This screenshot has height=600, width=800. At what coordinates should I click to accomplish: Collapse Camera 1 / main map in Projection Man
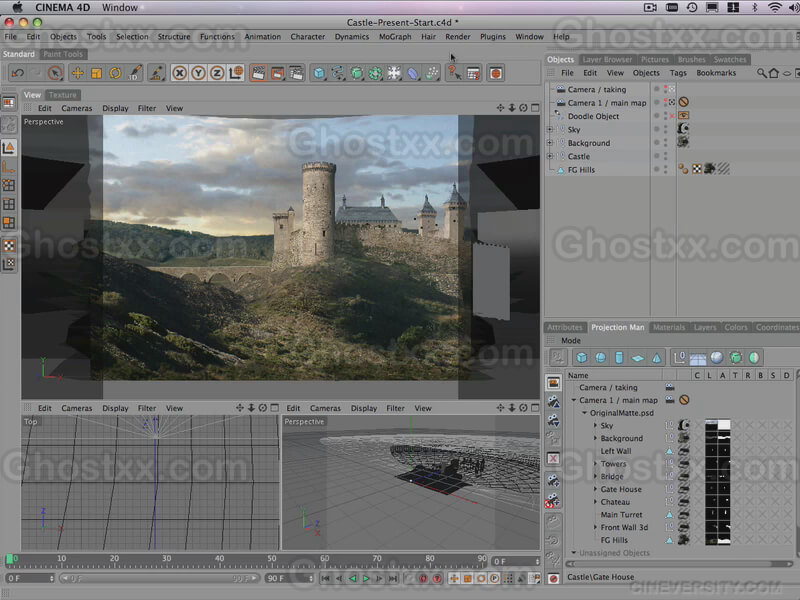tap(574, 400)
